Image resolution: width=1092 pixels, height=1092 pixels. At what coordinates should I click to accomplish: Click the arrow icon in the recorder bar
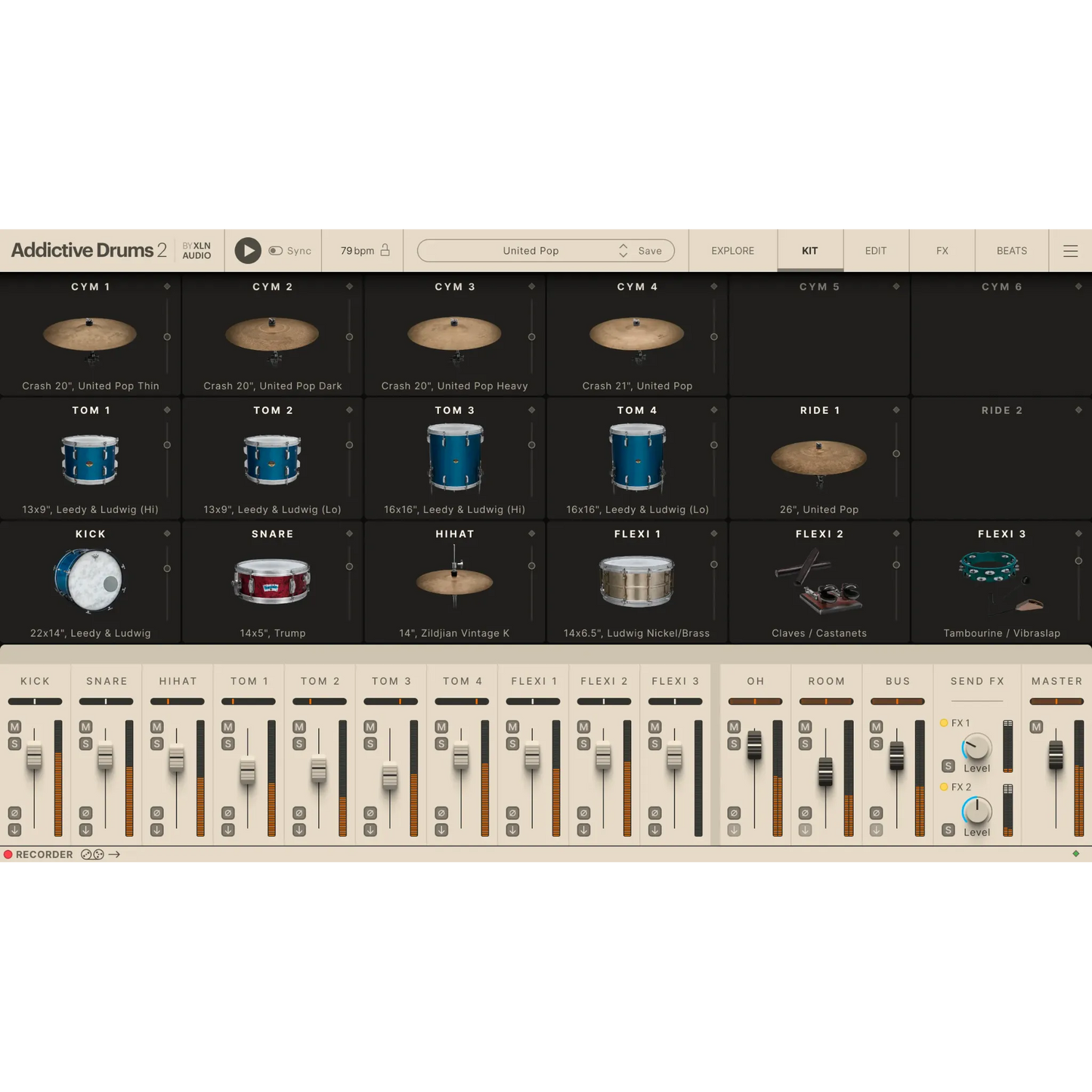[115, 854]
